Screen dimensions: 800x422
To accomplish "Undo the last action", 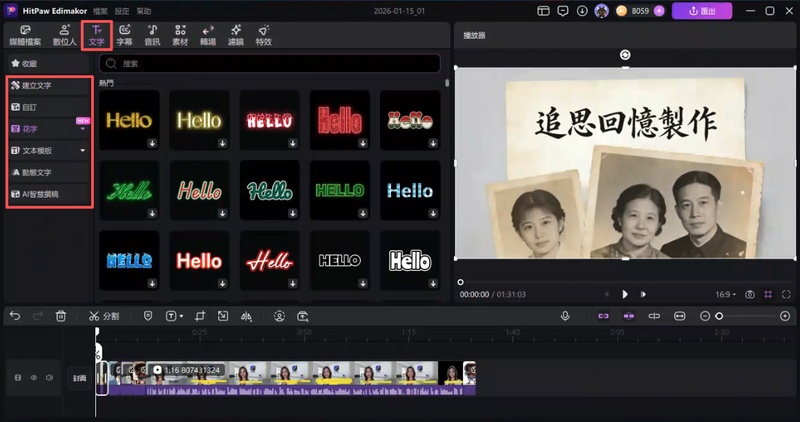I will (15, 316).
